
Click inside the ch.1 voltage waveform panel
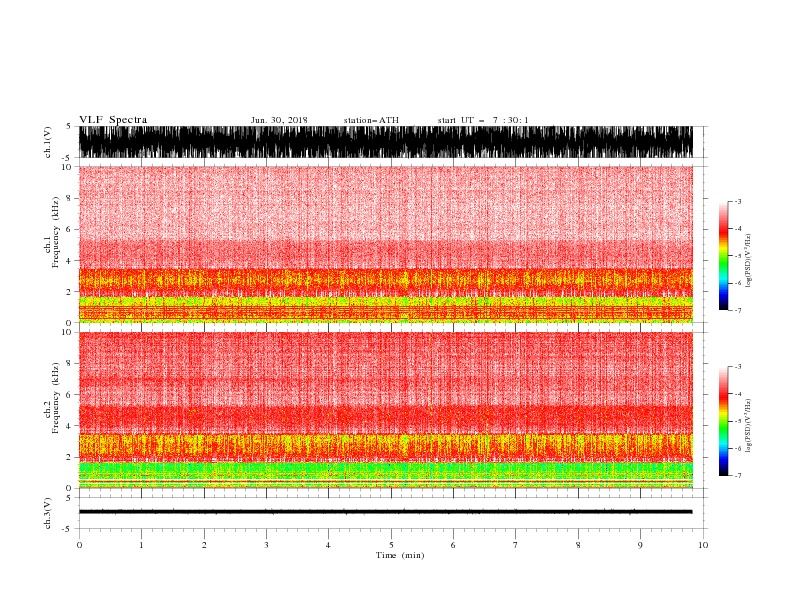tap(385, 142)
